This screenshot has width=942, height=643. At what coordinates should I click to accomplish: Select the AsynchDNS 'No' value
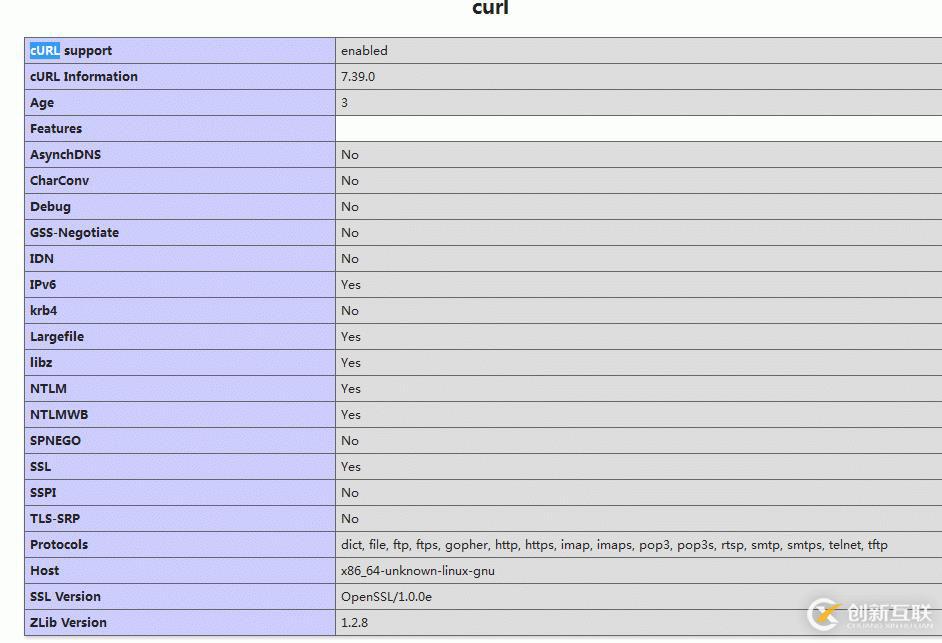tap(348, 154)
